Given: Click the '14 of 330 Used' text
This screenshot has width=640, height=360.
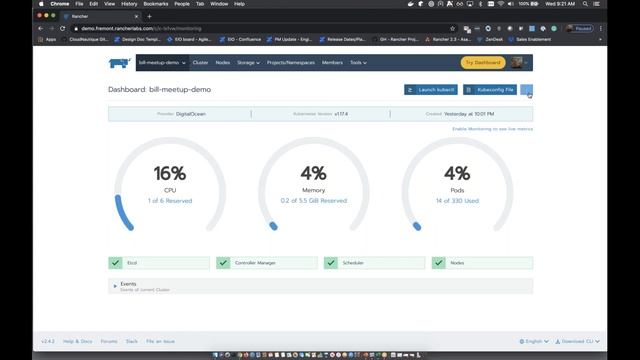Looking at the screenshot, I should click(x=457, y=201).
